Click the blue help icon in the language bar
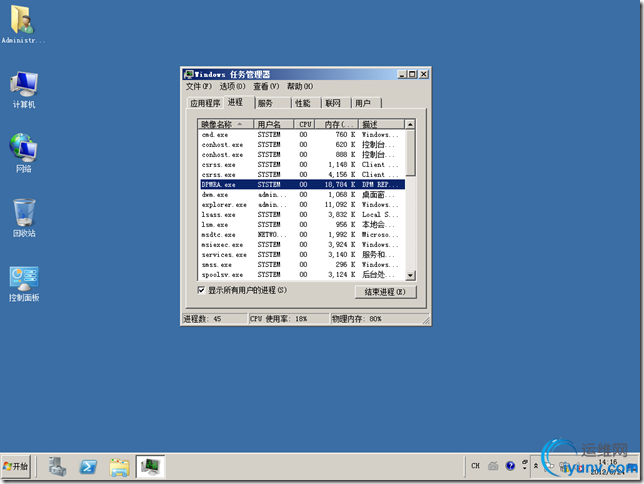 (510, 466)
